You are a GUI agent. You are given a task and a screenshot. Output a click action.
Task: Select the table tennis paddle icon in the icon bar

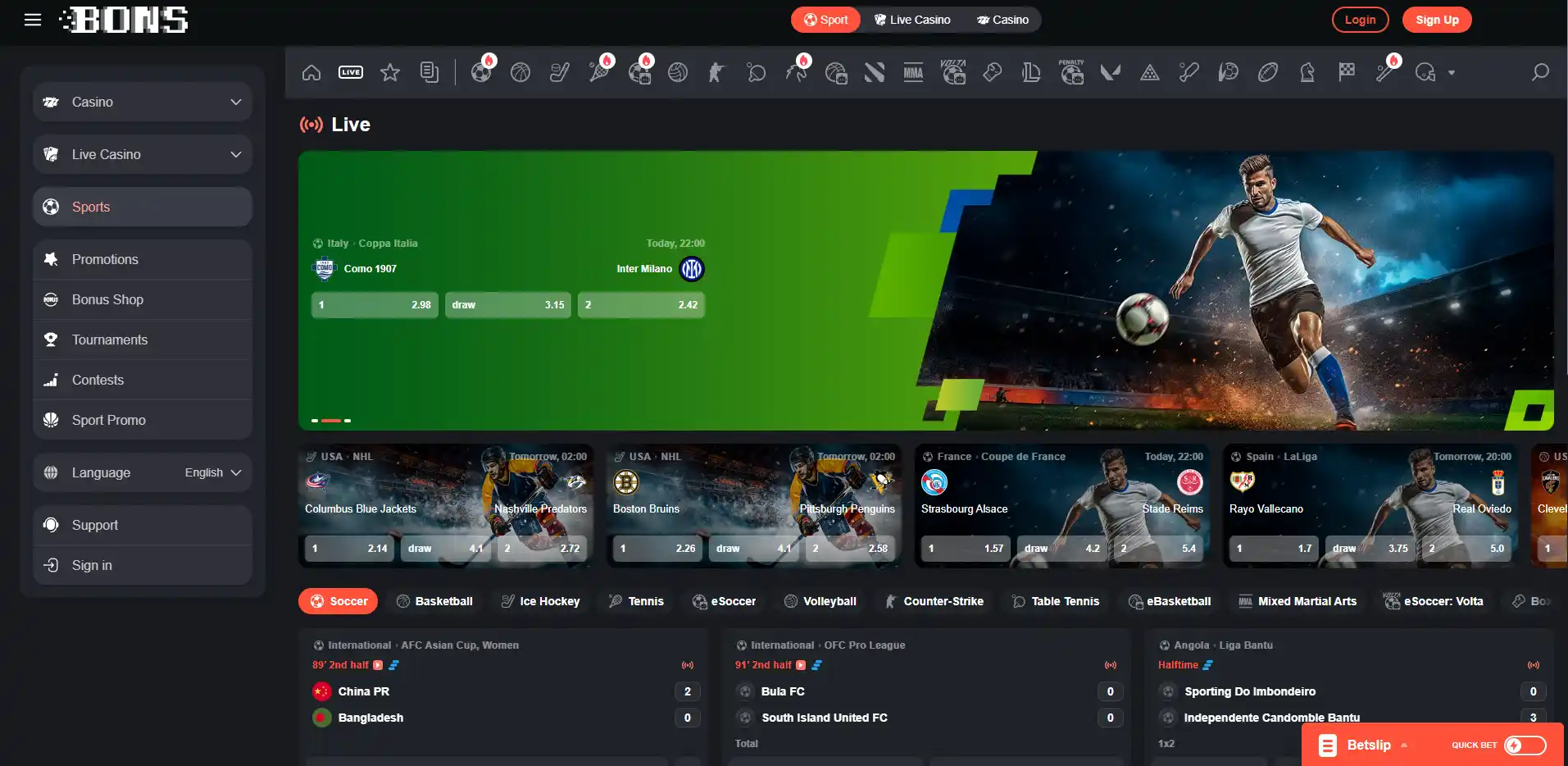pos(757,72)
